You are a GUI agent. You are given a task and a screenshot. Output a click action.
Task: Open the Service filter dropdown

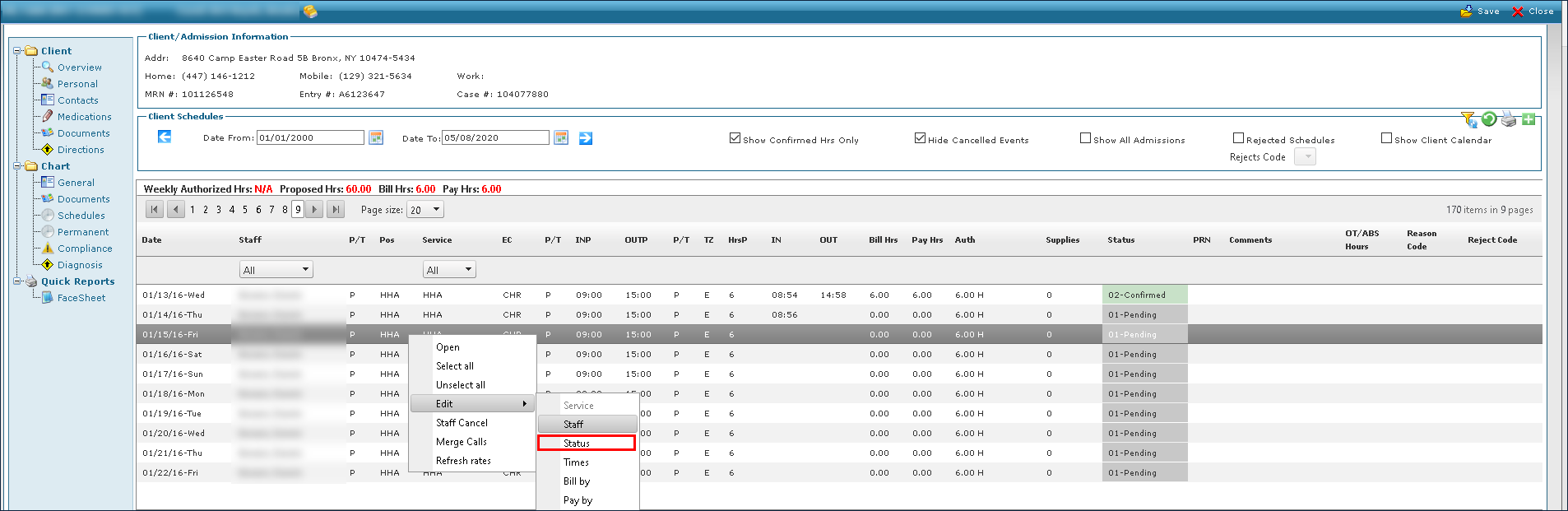coord(449,270)
